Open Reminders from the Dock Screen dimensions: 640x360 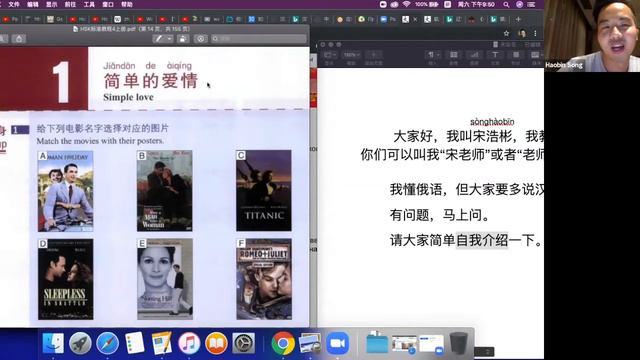134,343
